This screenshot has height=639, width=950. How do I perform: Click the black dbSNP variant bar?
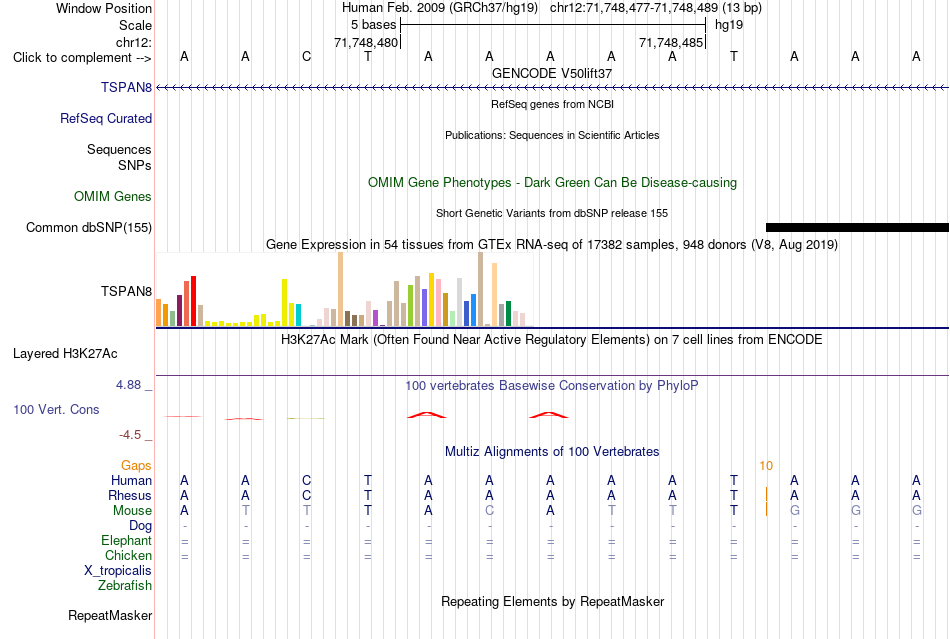coord(857,228)
